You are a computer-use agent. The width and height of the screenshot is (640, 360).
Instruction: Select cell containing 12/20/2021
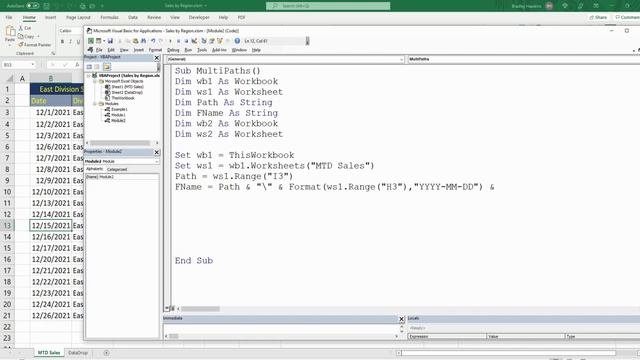tap(51, 259)
